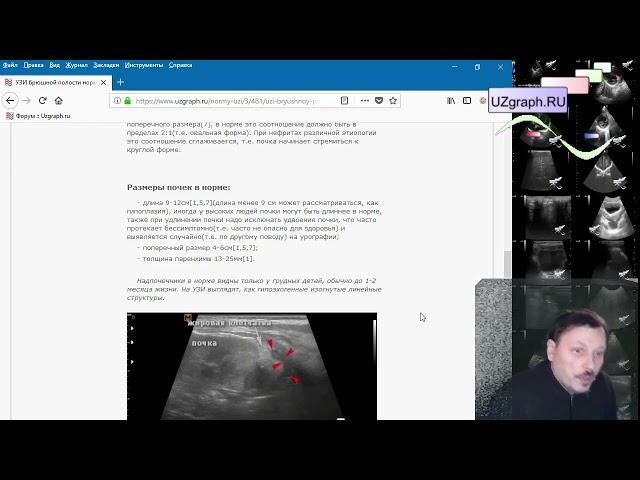
Task: Select the УЗИ брюшной полости browser tab
Action: tap(56, 82)
